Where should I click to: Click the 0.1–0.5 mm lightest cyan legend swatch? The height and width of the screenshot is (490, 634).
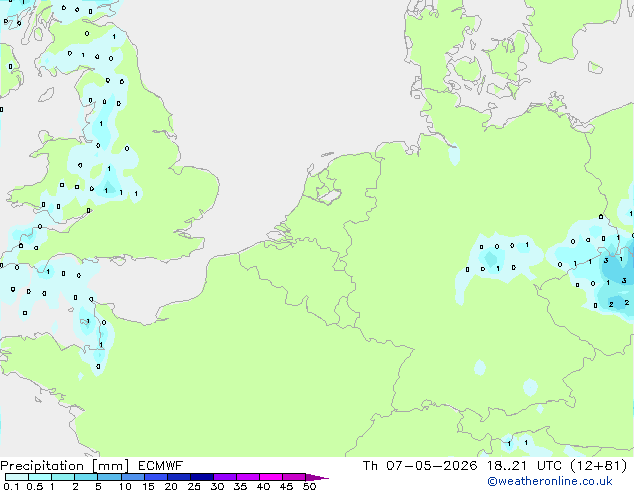pos(17,477)
